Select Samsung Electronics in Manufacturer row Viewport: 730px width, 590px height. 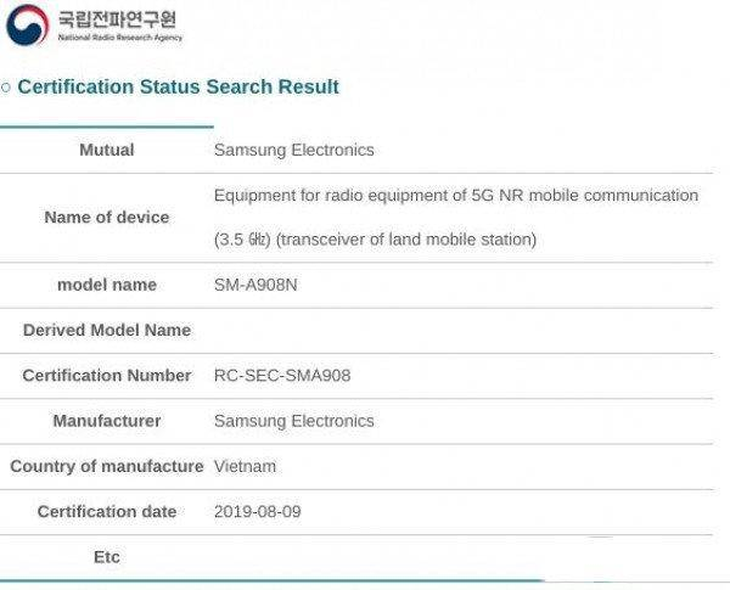tap(294, 421)
